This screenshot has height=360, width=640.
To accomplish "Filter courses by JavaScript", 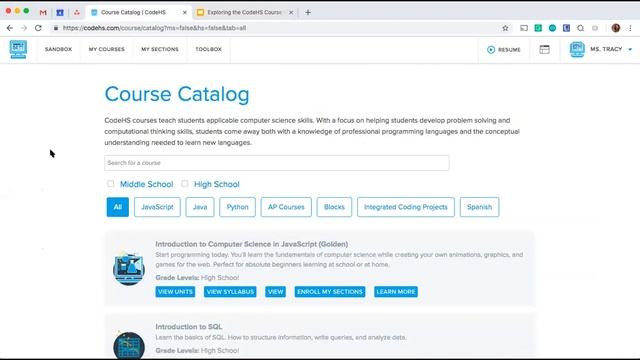I will pos(157,207).
